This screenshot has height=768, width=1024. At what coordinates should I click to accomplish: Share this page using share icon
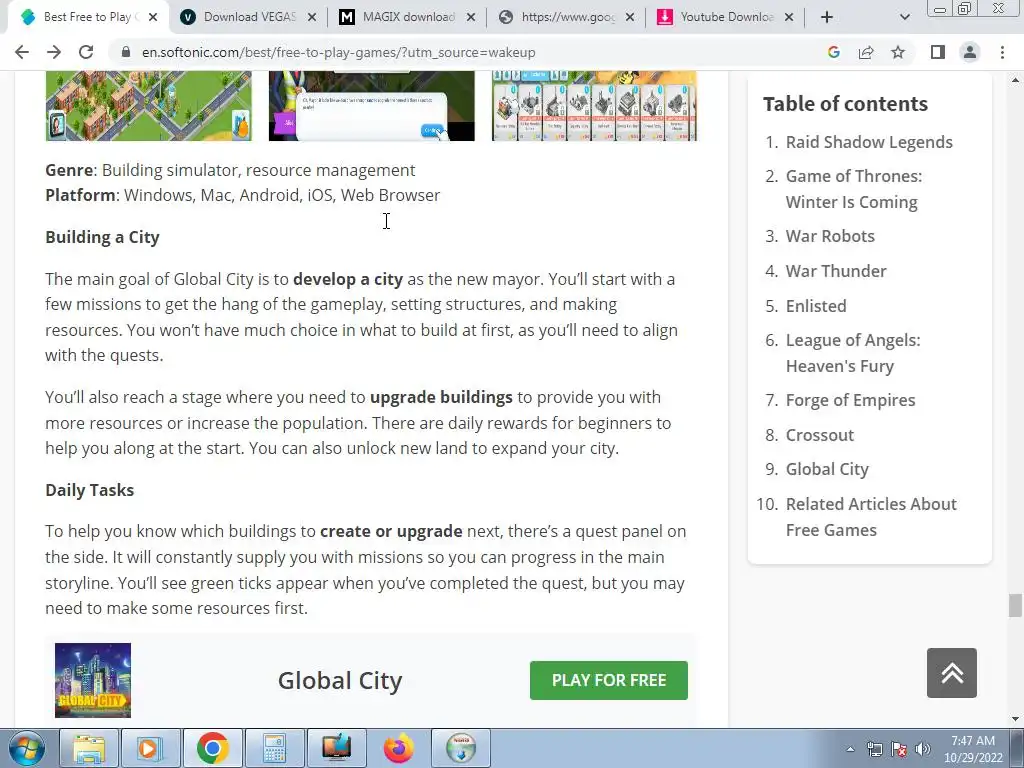coord(866,52)
